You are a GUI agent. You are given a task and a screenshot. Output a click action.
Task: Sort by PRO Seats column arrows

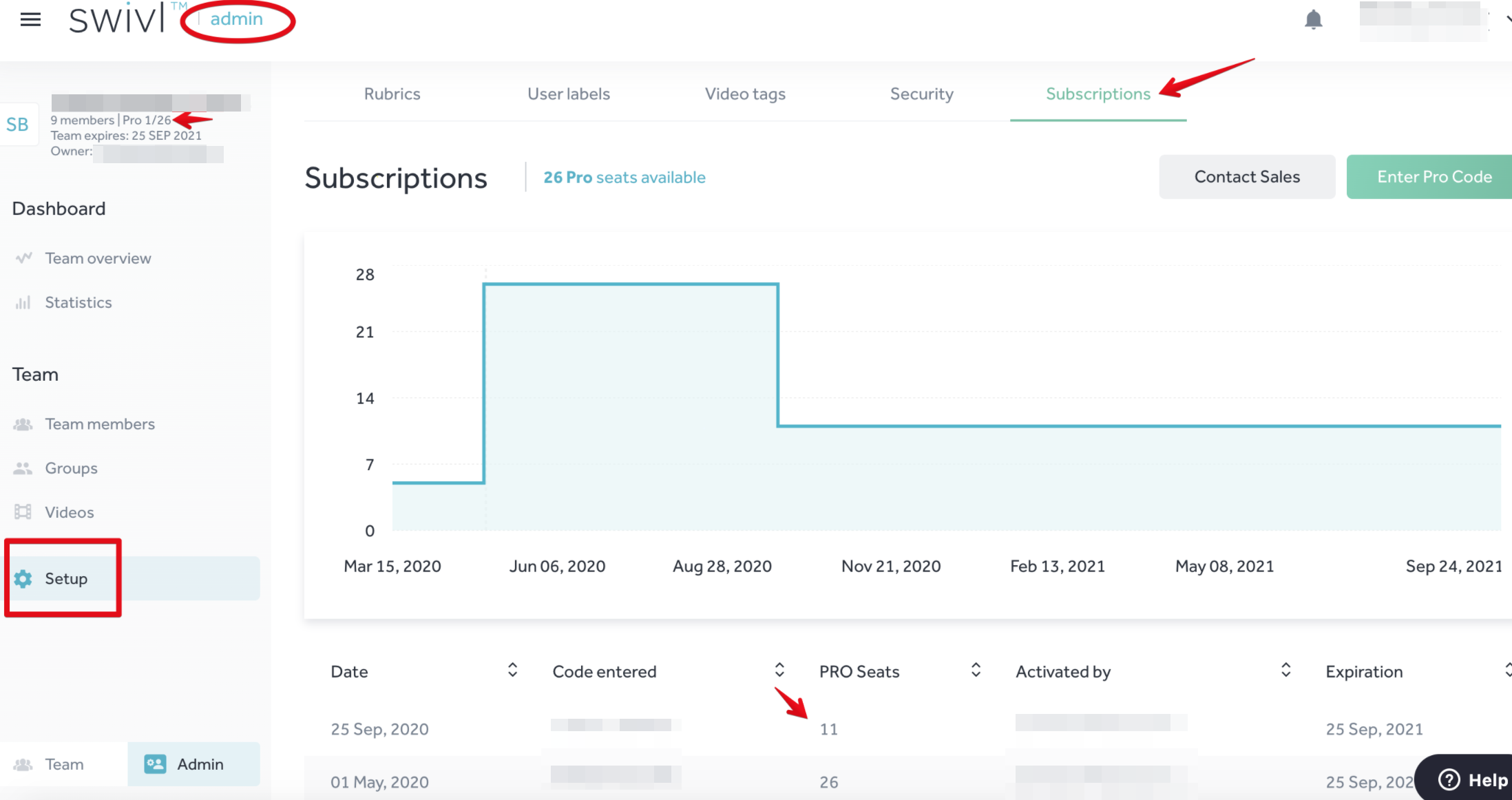point(976,671)
